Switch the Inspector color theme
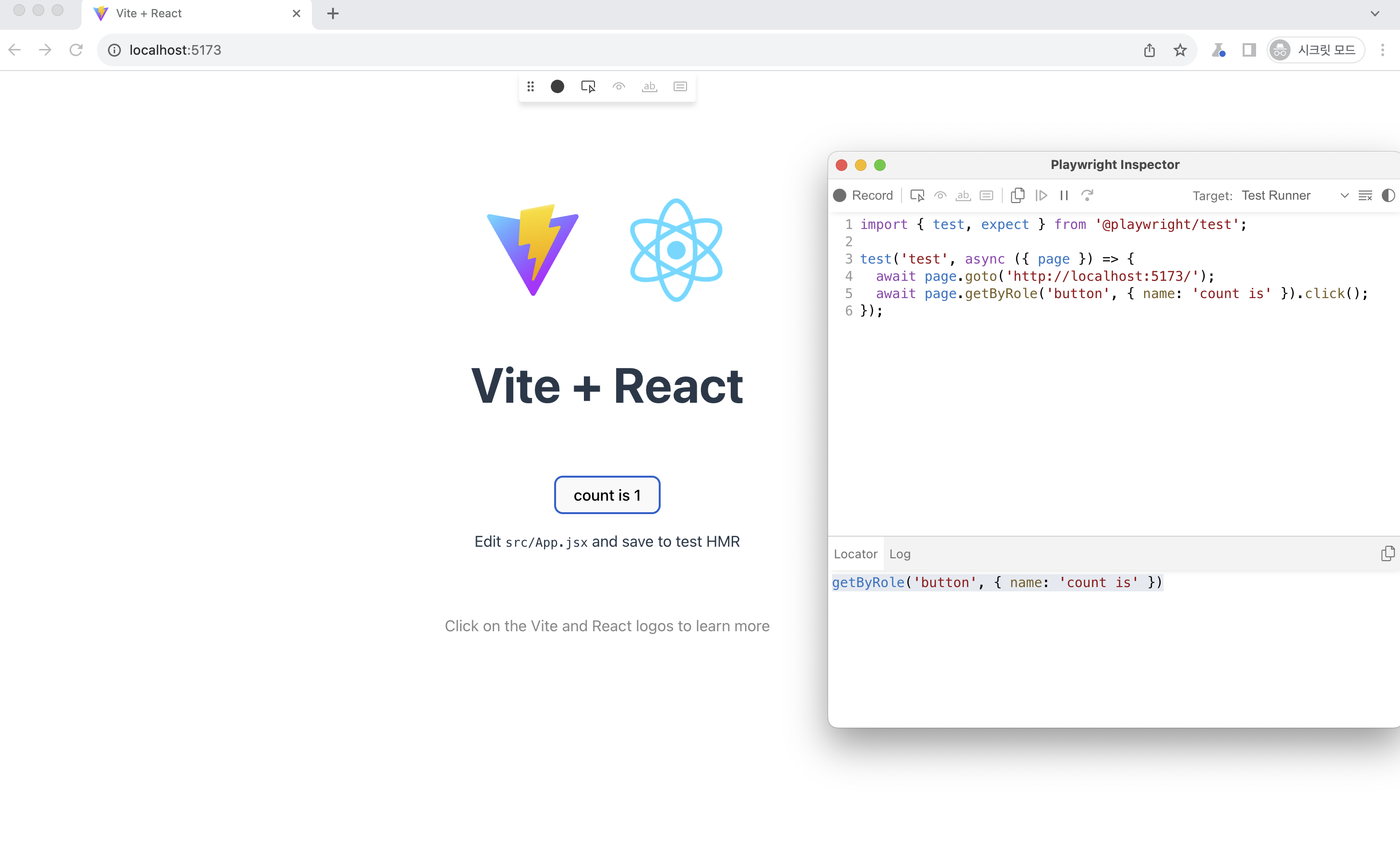 click(1388, 195)
